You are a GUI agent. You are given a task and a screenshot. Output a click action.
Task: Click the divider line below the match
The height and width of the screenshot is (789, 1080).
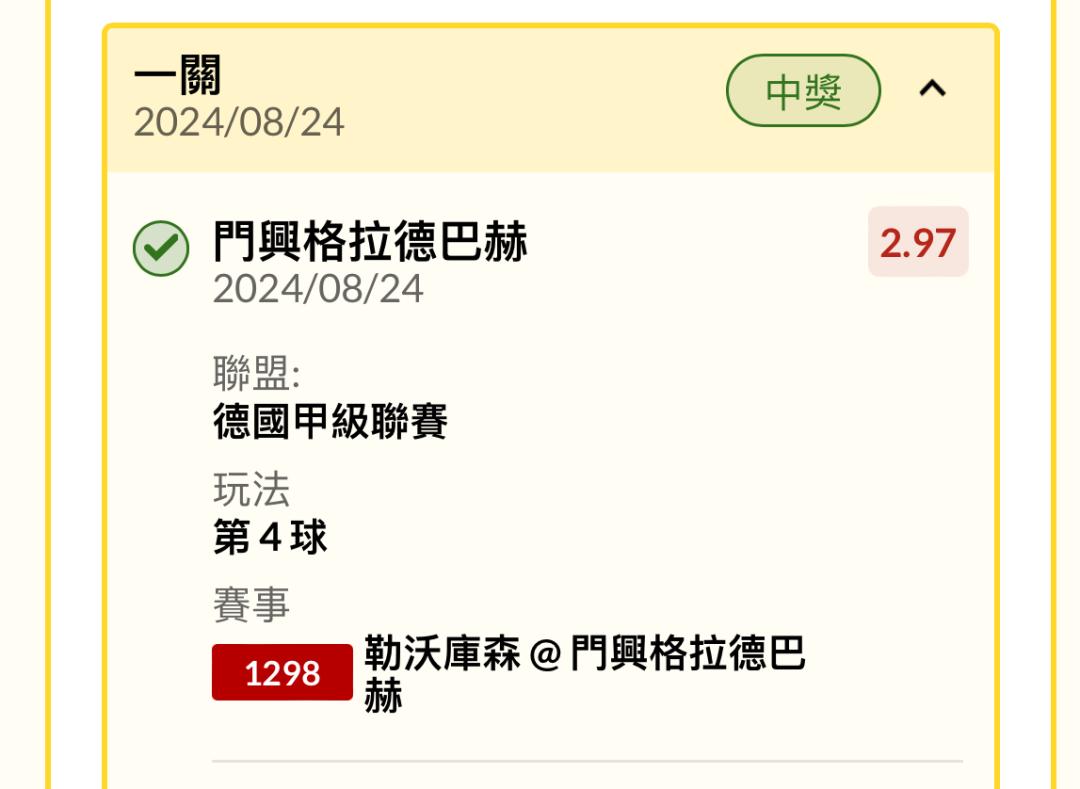[x=587, y=762]
